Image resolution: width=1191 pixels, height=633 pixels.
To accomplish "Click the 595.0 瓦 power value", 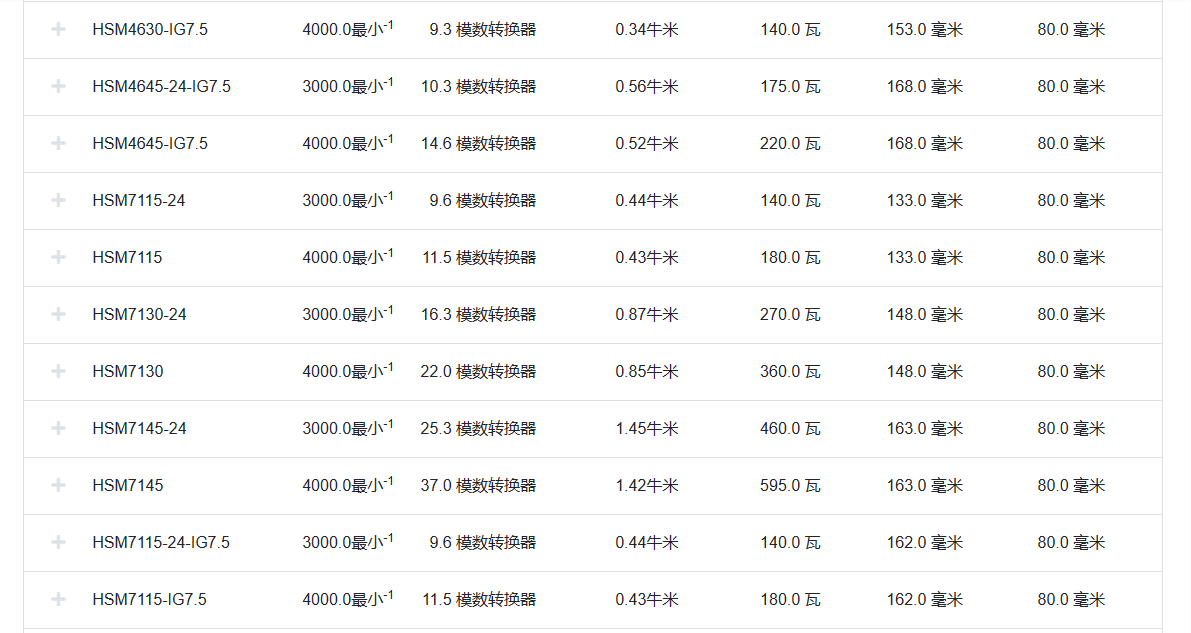I will (790, 485).
